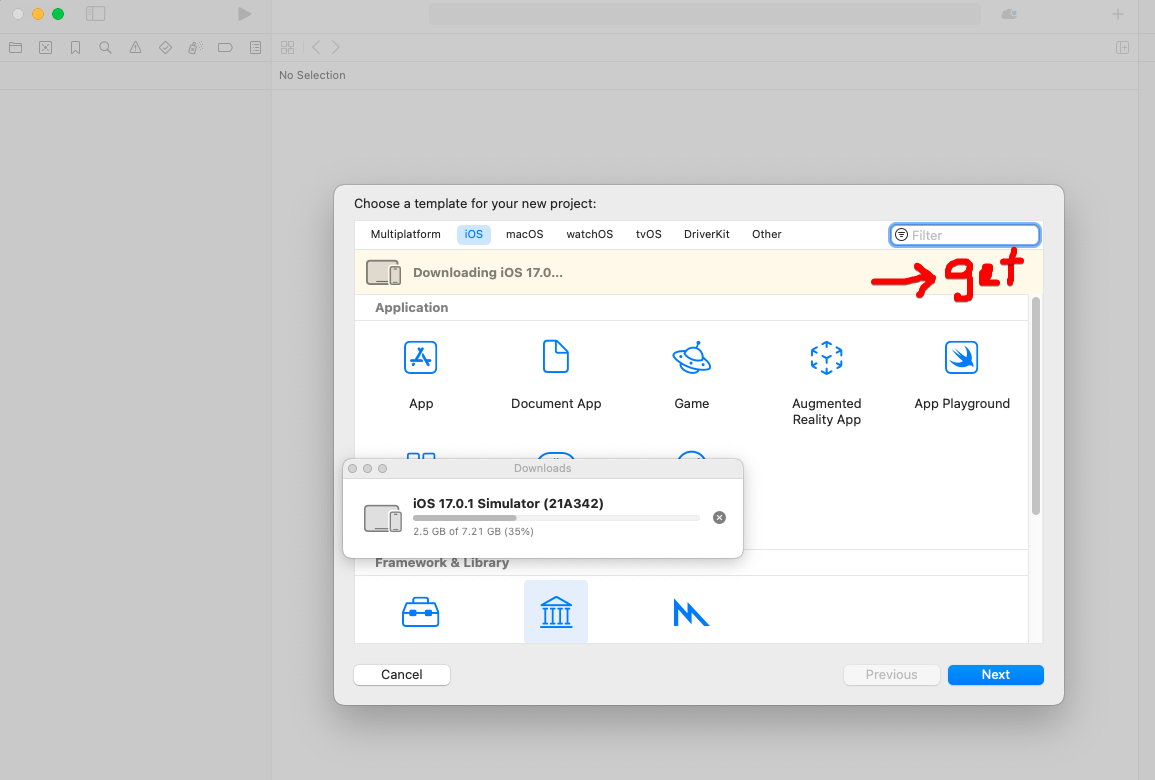1155x780 pixels.
Task: Open the Bookmark navigator
Action: [x=75, y=48]
